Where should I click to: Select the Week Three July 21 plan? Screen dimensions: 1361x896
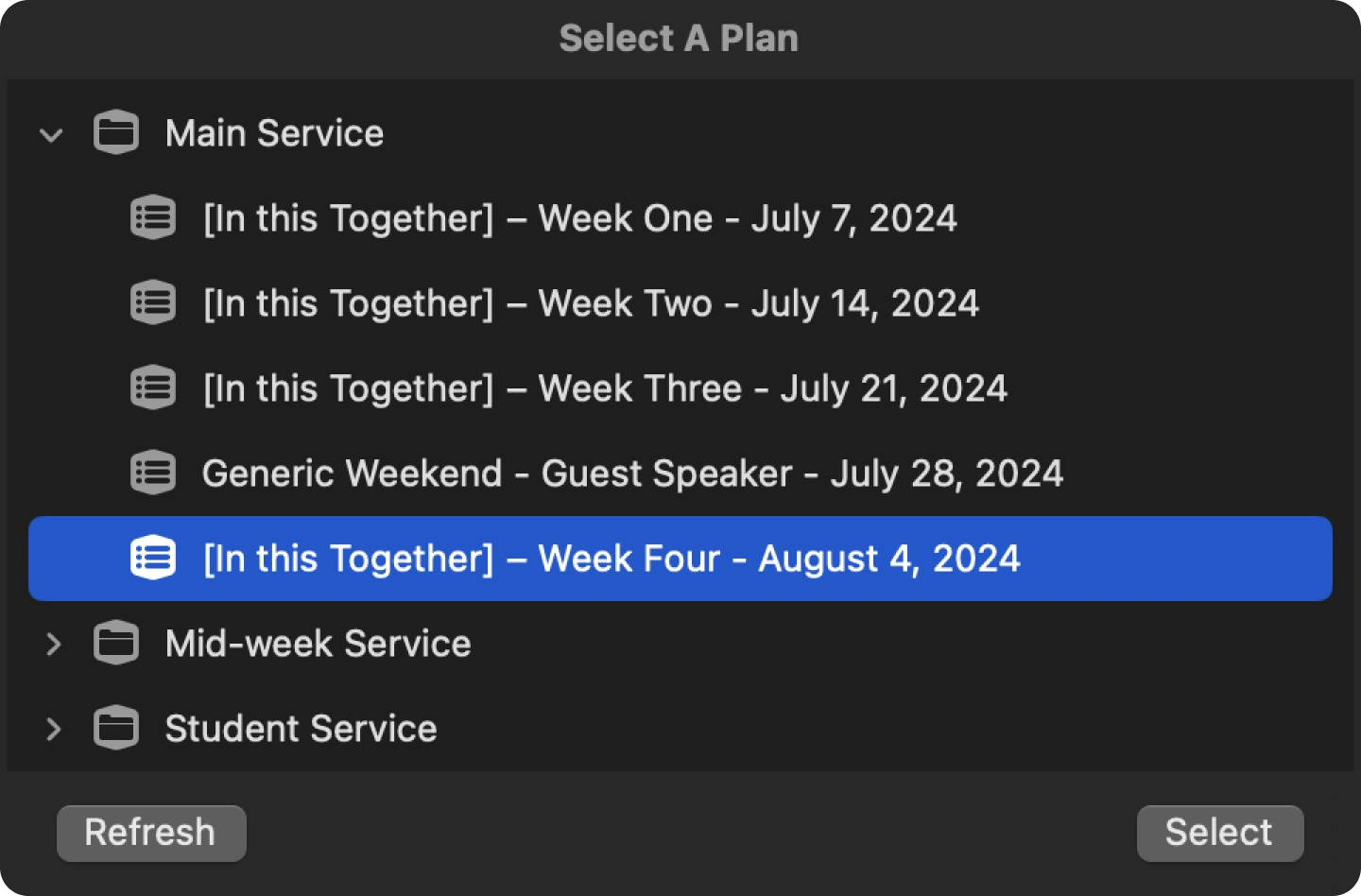pos(605,388)
